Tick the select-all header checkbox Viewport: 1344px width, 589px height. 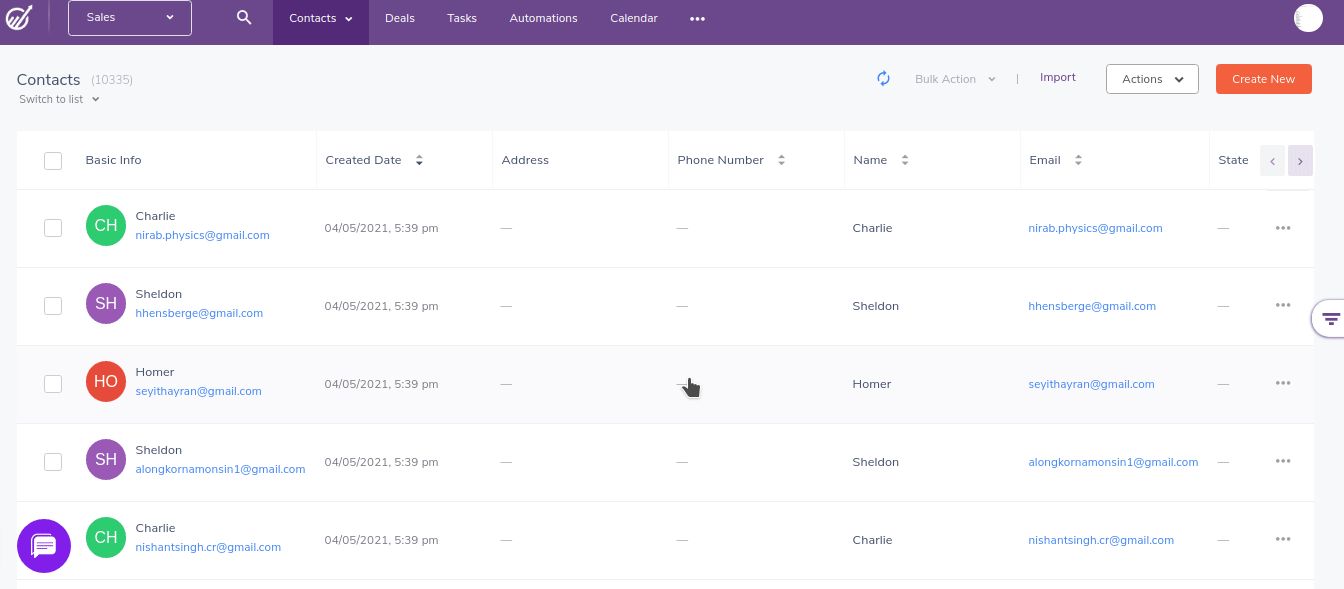[53, 161]
